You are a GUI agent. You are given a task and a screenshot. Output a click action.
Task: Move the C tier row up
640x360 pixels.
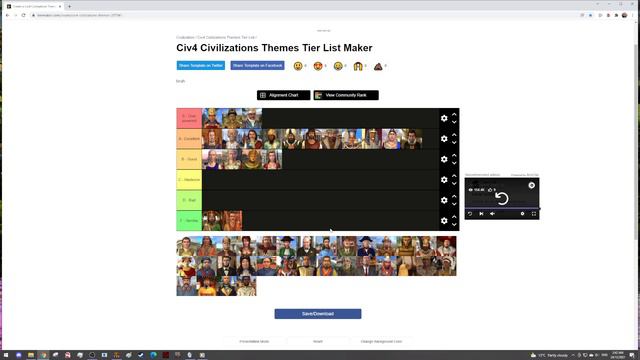tap(454, 176)
